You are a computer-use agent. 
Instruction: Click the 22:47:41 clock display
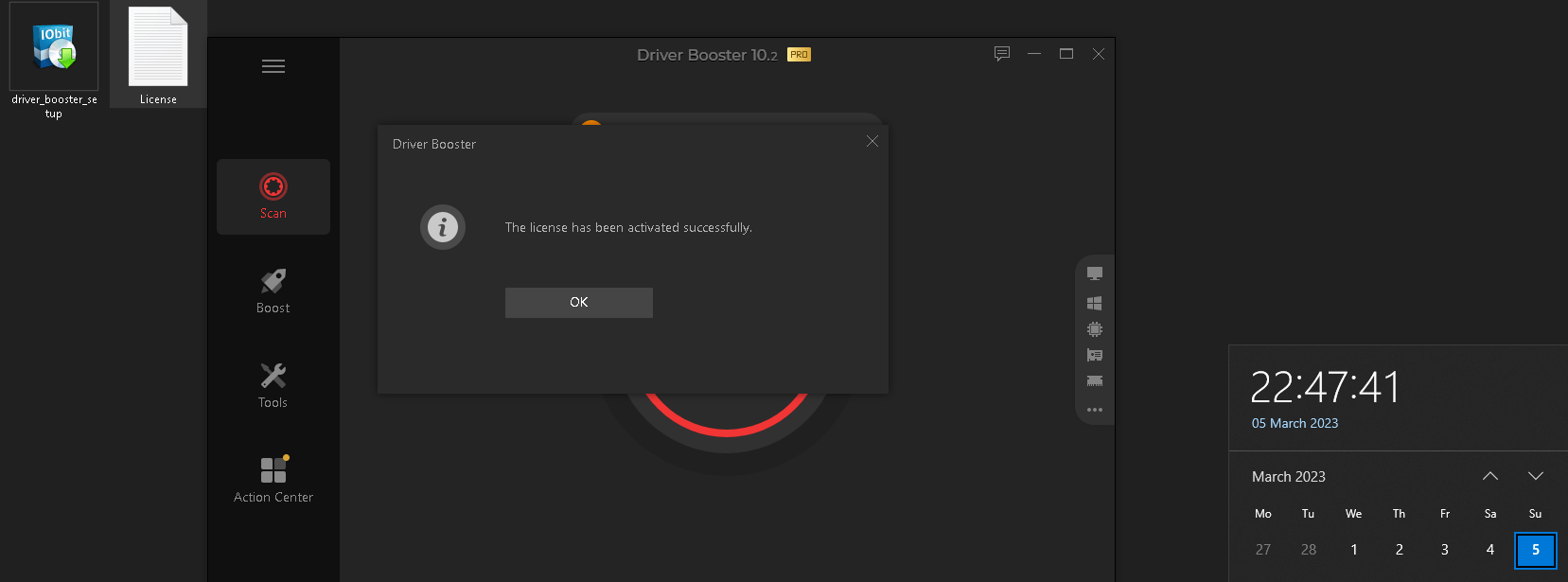pos(1325,387)
